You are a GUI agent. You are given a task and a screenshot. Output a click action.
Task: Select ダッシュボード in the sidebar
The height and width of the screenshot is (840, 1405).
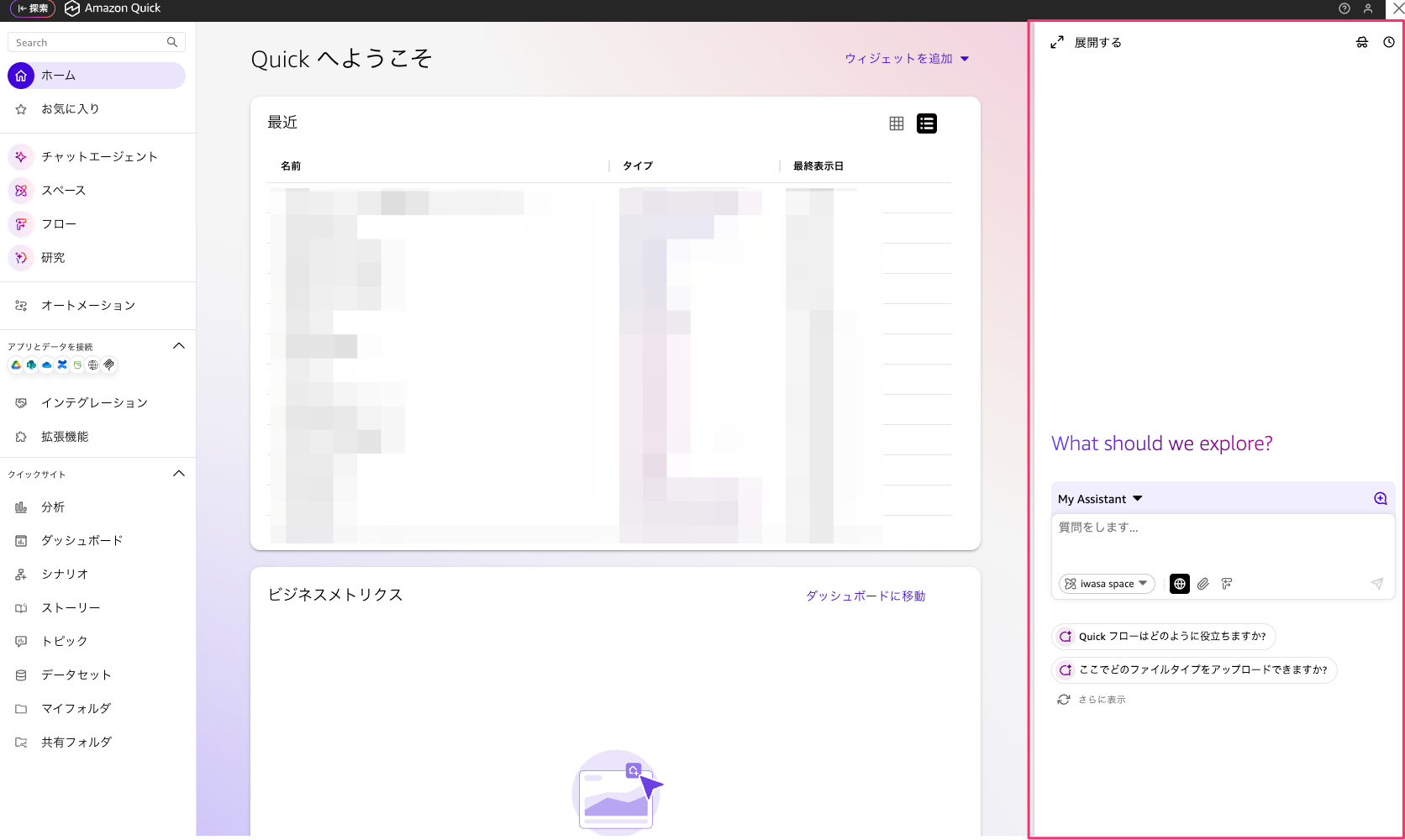(x=81, y=540)
